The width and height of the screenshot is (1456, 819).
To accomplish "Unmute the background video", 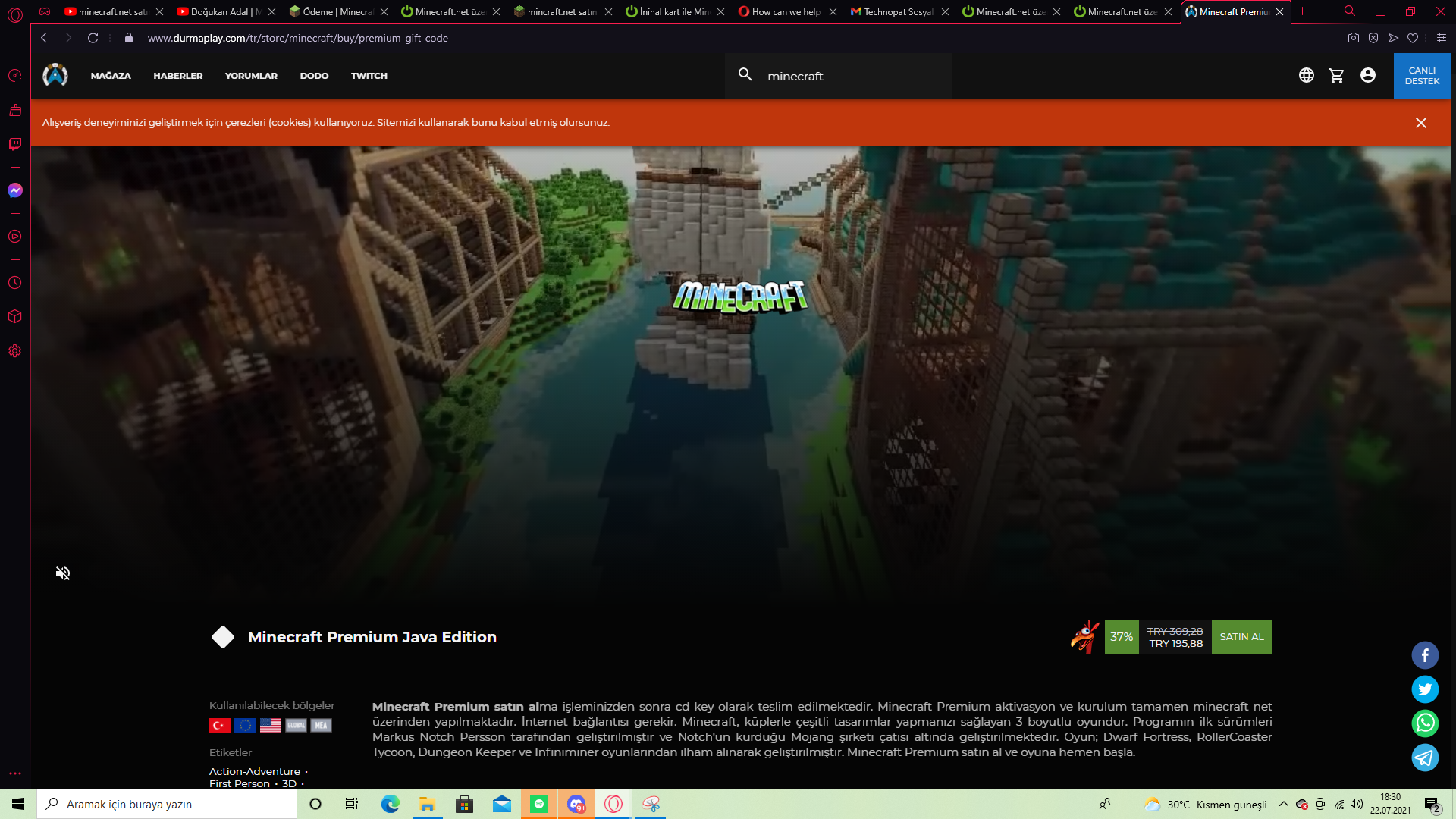I will (x=63, y=573).
